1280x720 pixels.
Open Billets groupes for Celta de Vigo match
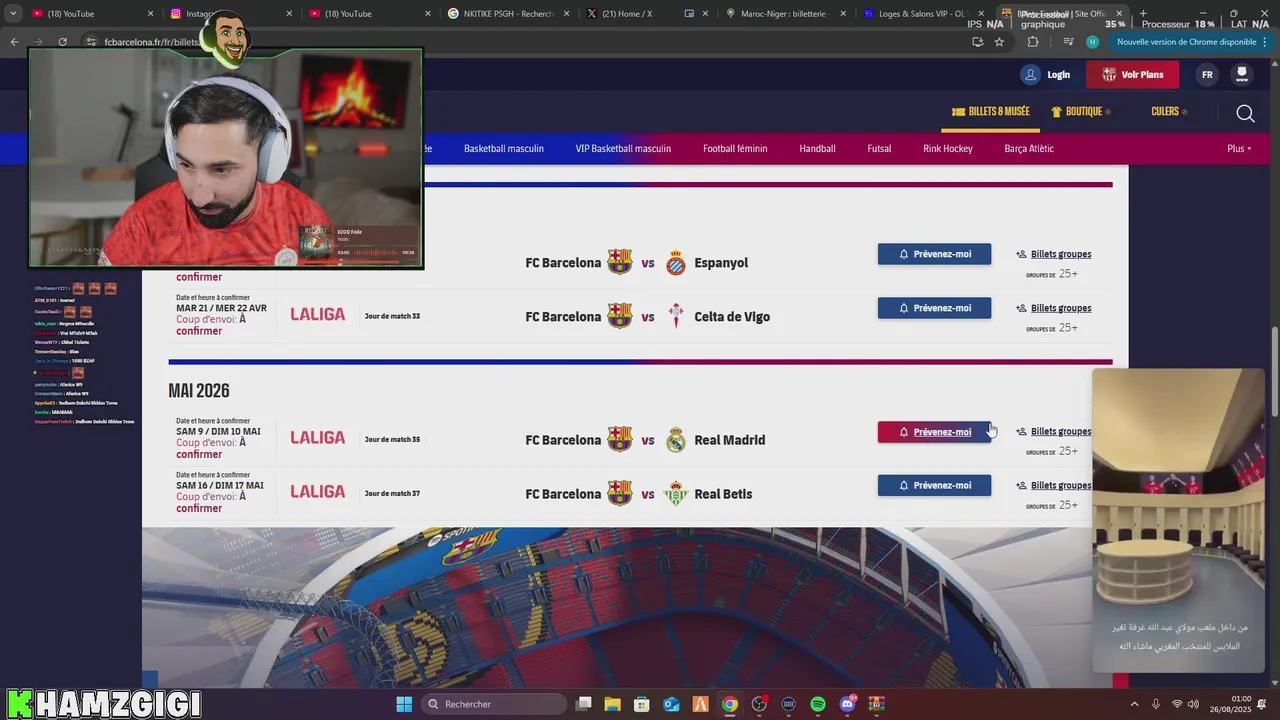1060,308
